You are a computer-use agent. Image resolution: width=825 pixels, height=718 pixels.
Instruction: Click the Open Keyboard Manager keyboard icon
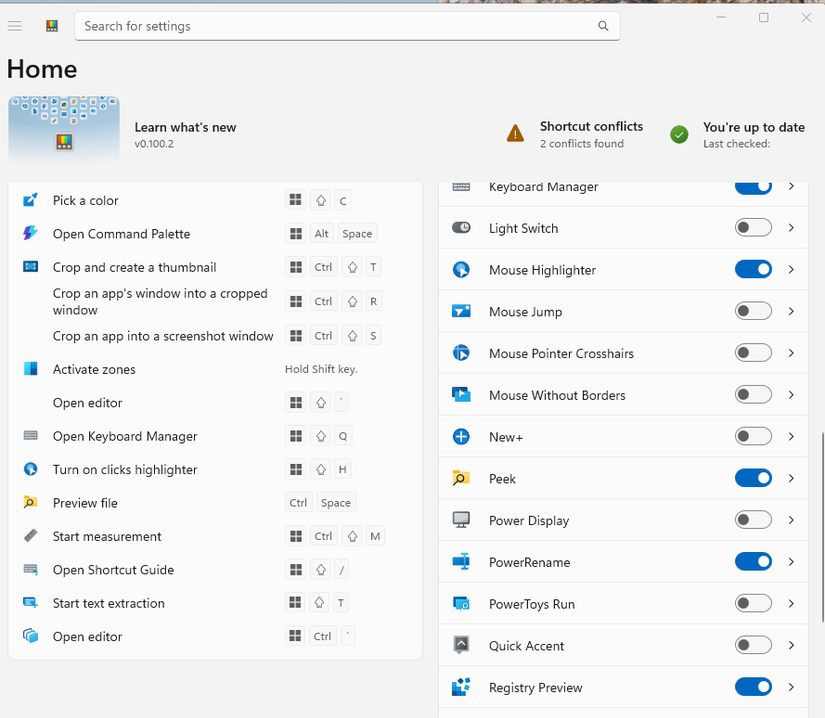point(31,435)
